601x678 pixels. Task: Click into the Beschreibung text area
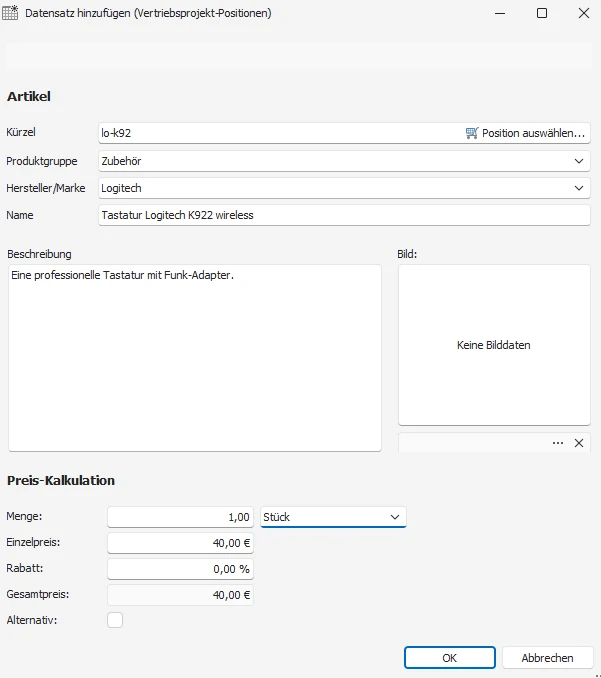tap(195, 358)
